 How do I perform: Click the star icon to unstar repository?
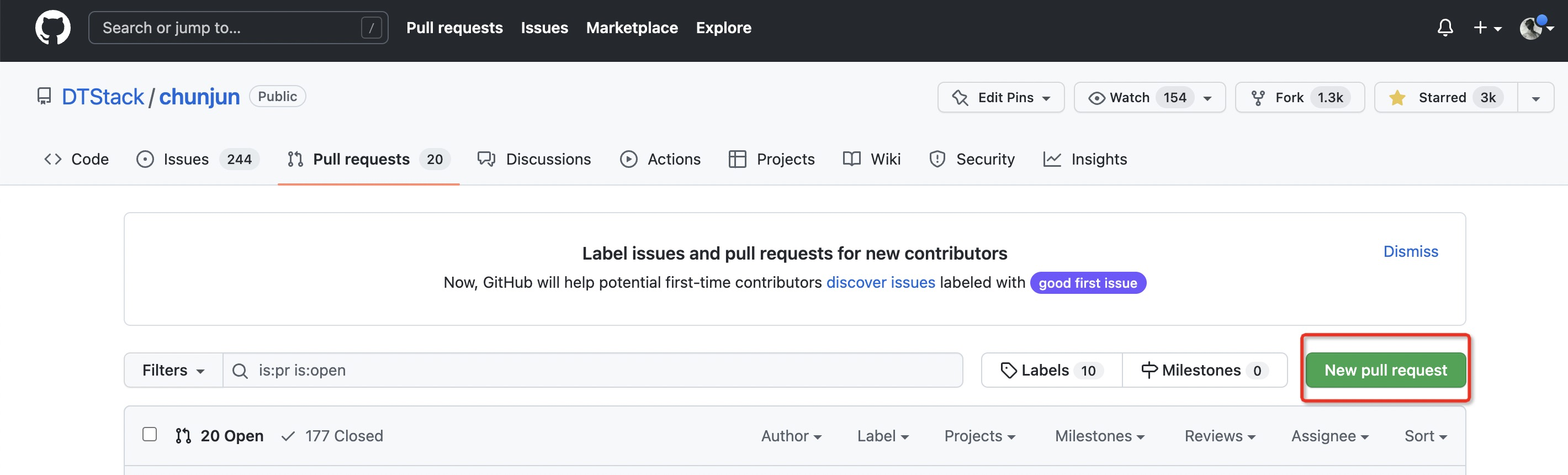(x=1397, y=98)
